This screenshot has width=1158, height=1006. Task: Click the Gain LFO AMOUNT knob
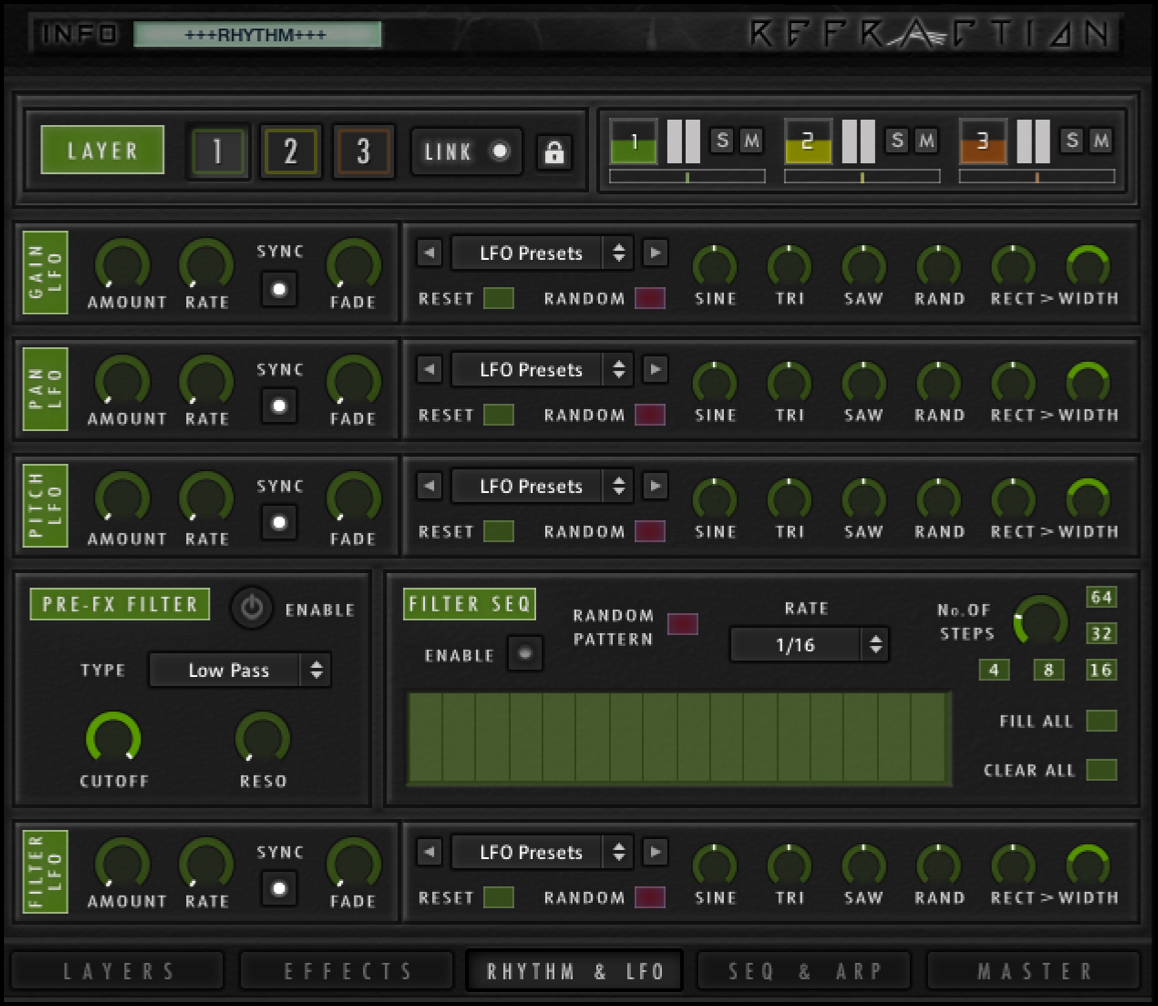123,264
